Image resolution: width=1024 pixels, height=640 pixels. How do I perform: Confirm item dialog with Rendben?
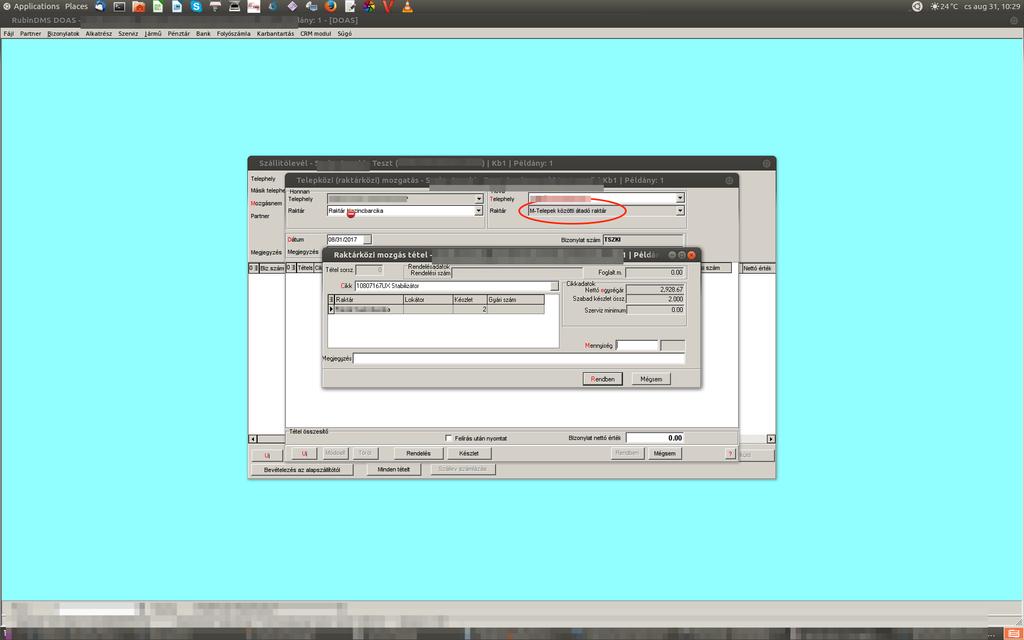click(x=602, y=379)
